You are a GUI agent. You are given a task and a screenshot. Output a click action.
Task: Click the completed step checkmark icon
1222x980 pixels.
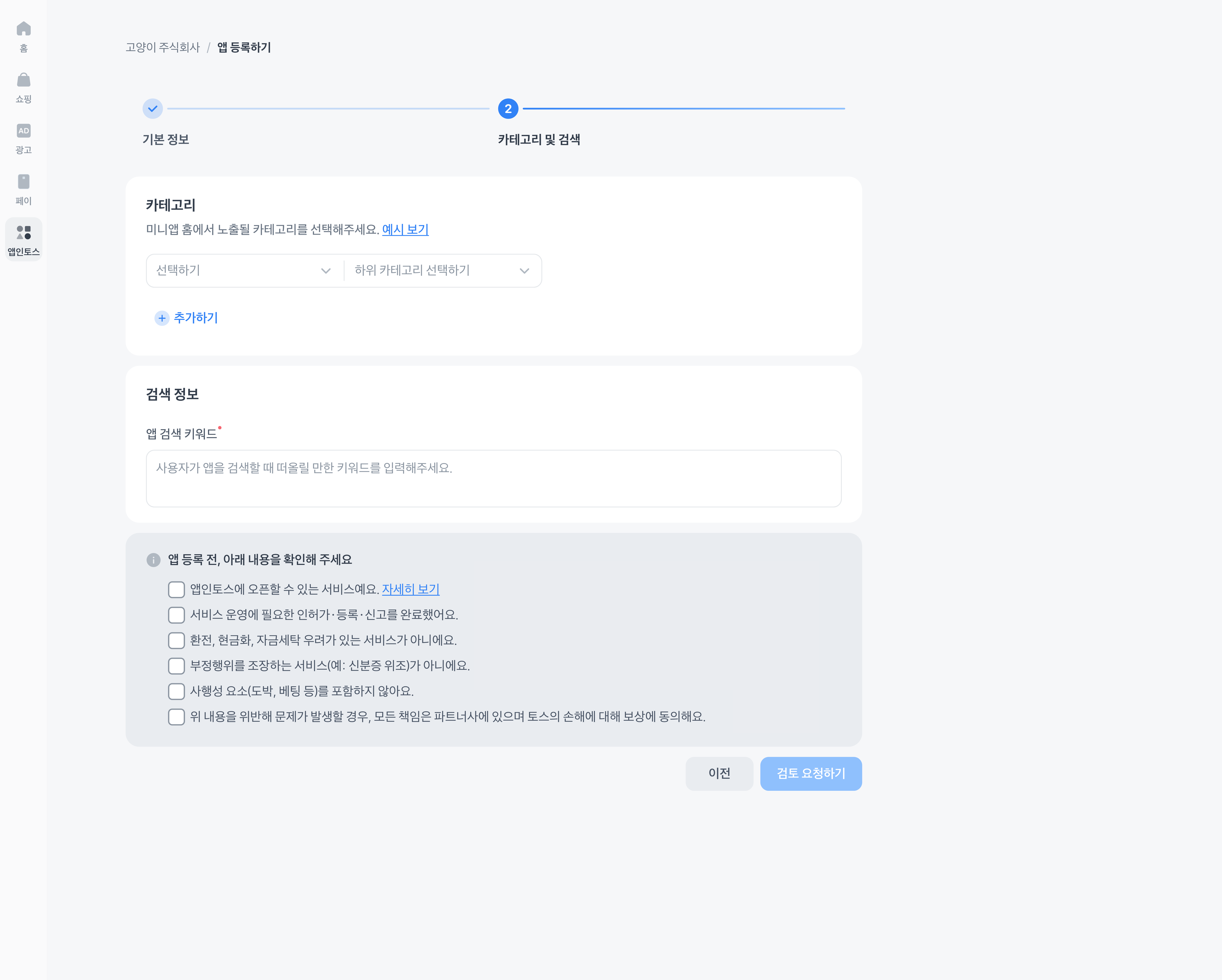(153, 109)
